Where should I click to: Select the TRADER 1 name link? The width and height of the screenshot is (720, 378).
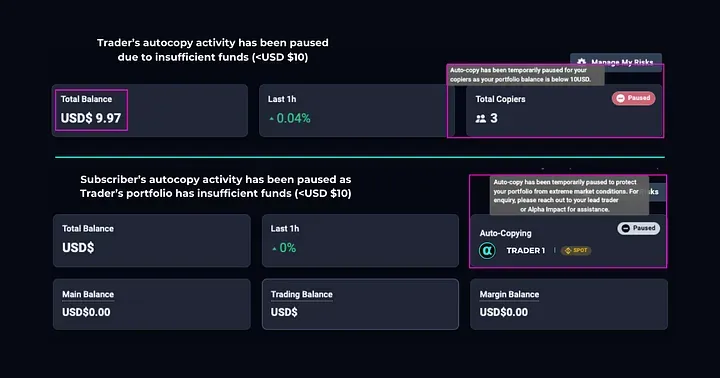pyautogui.click(x=525, y=251)
